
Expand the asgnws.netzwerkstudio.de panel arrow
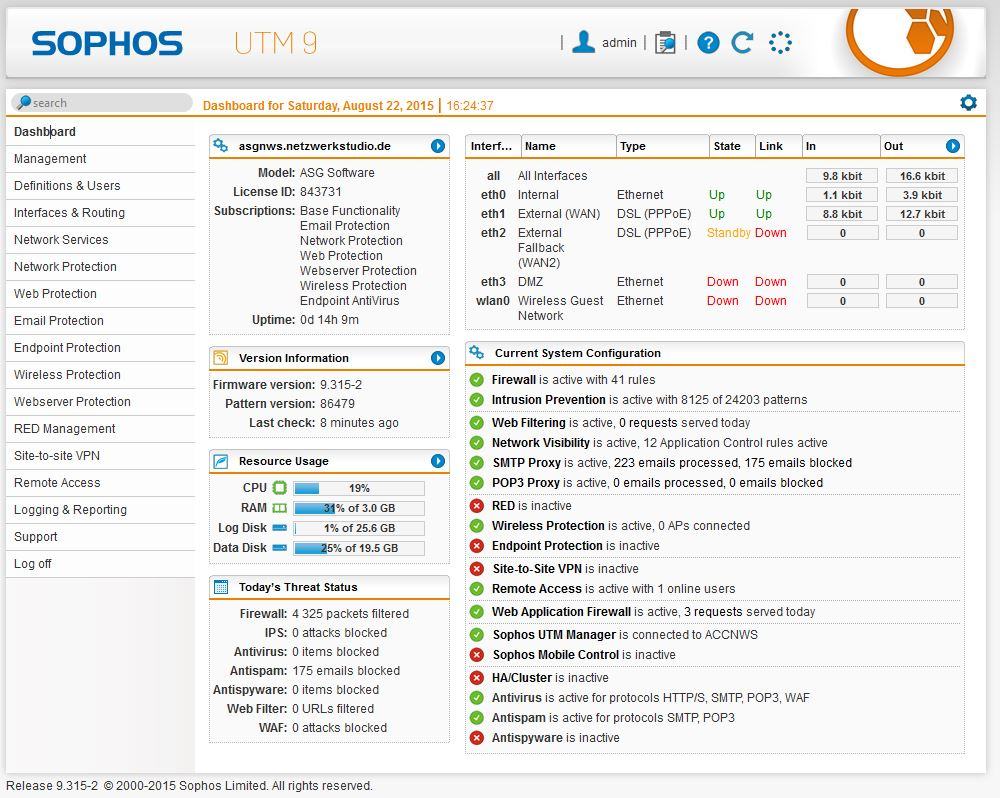pyautogui.click(x=438, y=146)
